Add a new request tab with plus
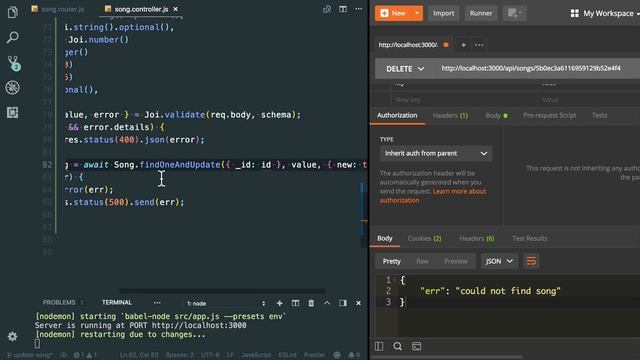640x360 pixels. click(x=464, y=45)
